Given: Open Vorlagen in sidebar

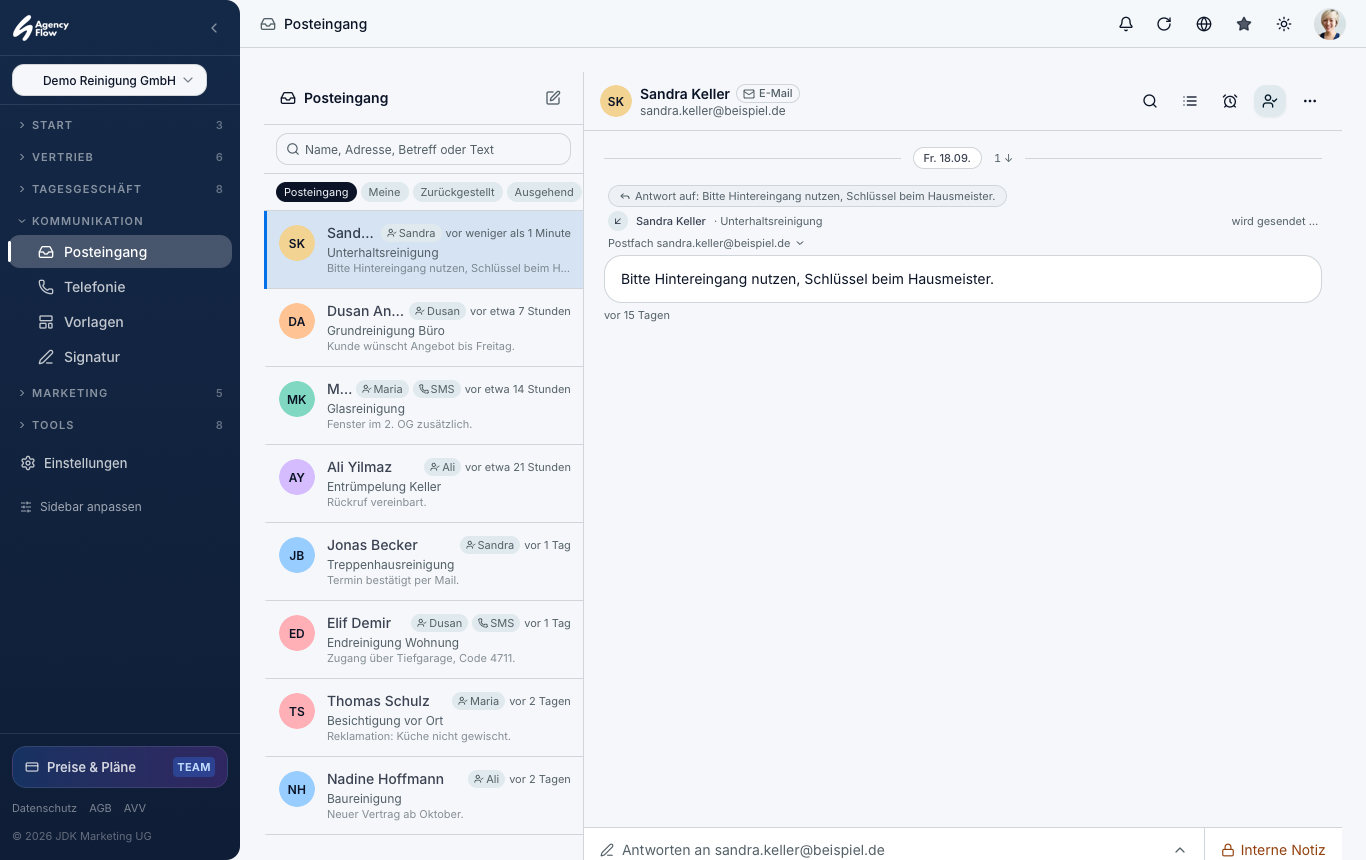Looking at the screenshot, I should coord(120,322).
